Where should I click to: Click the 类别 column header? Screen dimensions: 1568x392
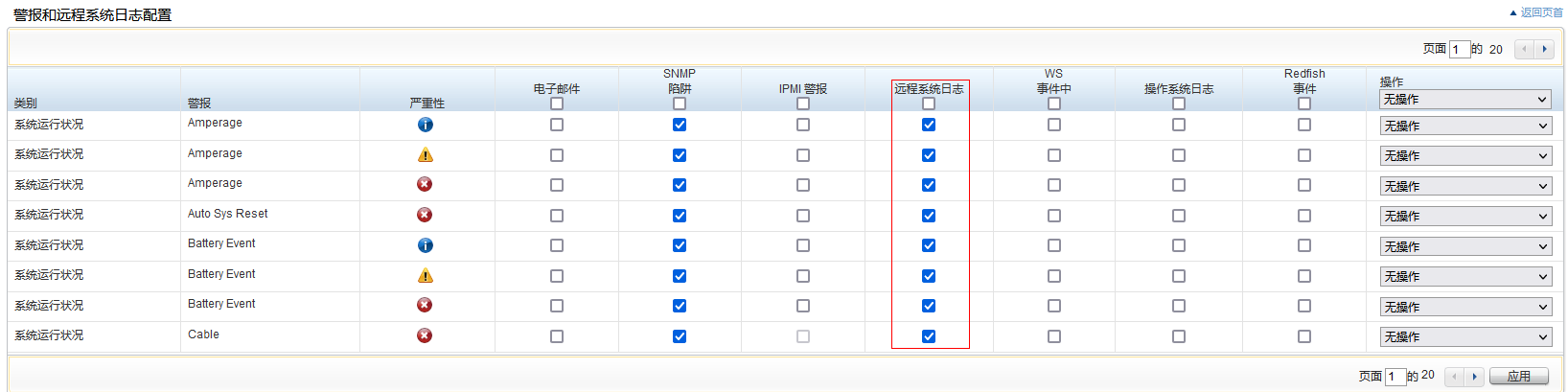point(26,104)
